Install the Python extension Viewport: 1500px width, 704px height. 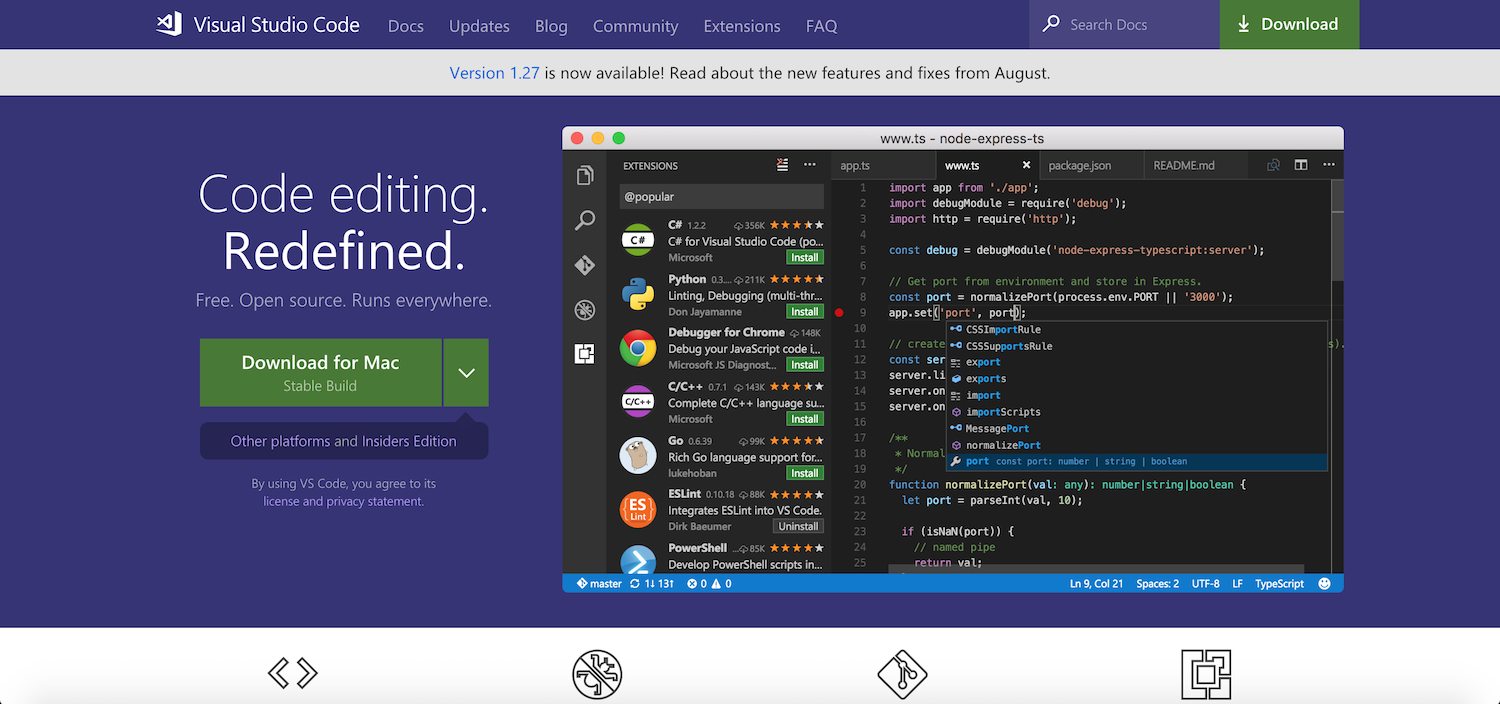pyautogui.click(x=805, y=311)
